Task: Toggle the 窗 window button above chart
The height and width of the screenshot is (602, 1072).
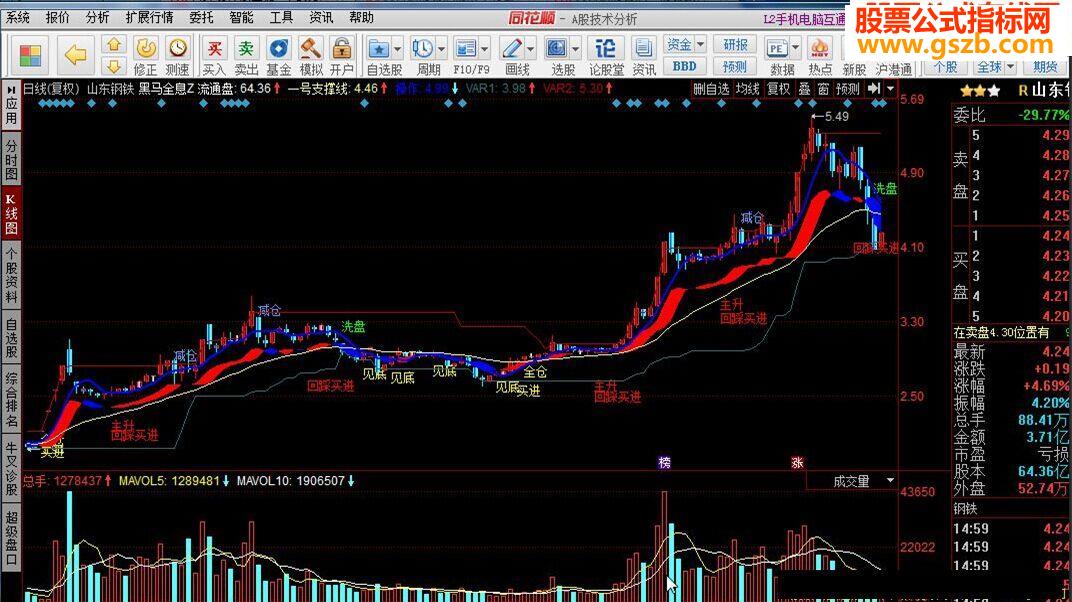Action: click(x=823, y=89)
